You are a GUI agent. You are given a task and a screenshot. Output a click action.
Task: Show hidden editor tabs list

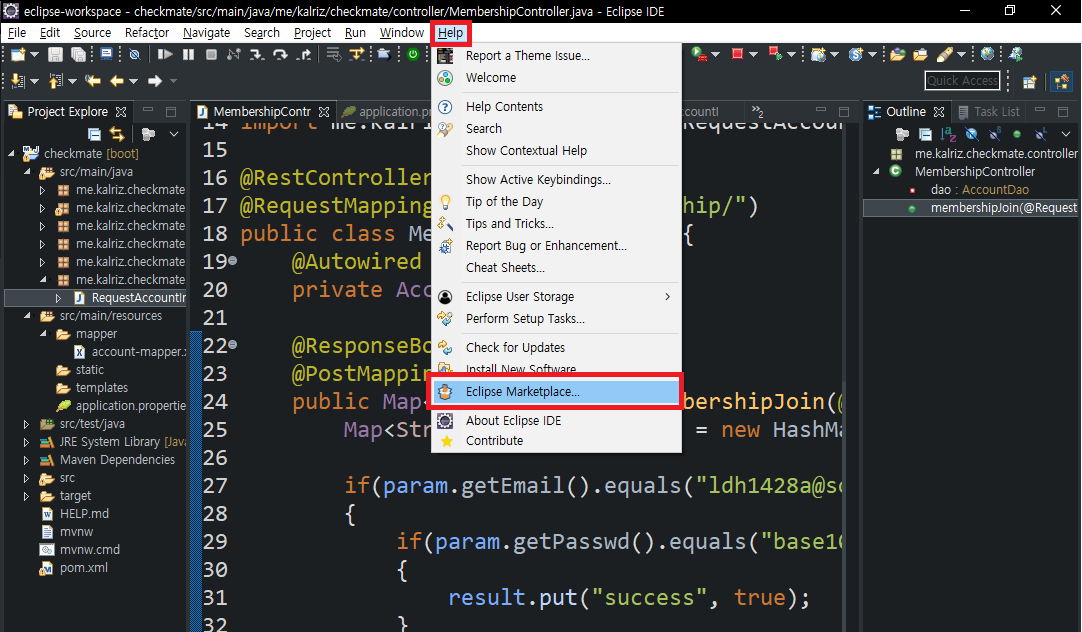[x=757, y=111]
